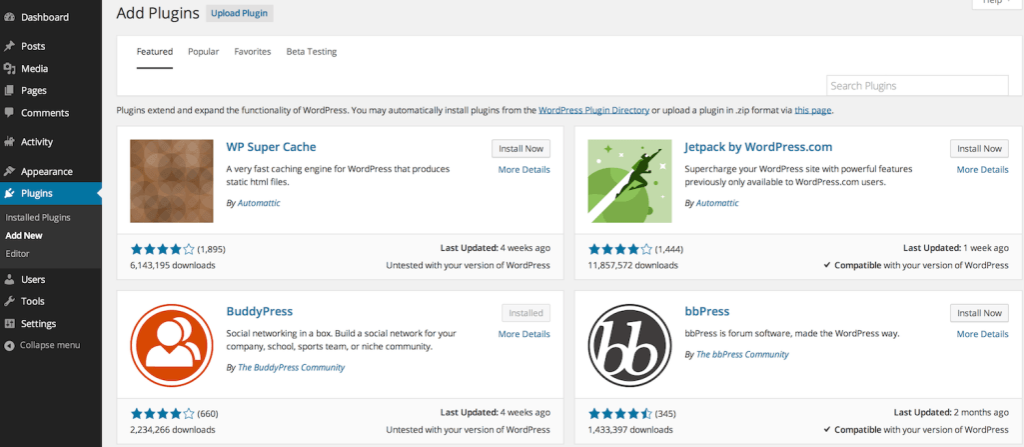This screenshot has width=1024, height=447.
Task: Follow the 'this page' upload link
Action: coord(813,110)
